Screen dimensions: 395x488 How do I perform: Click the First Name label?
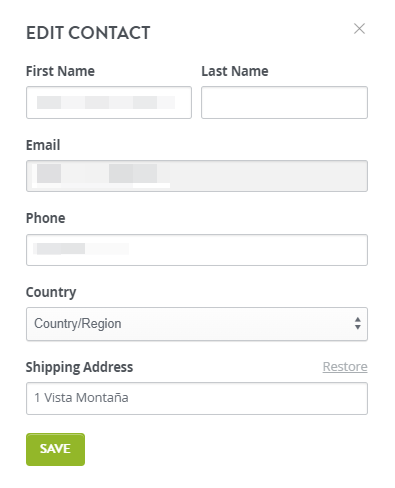(x=60, y=71)
